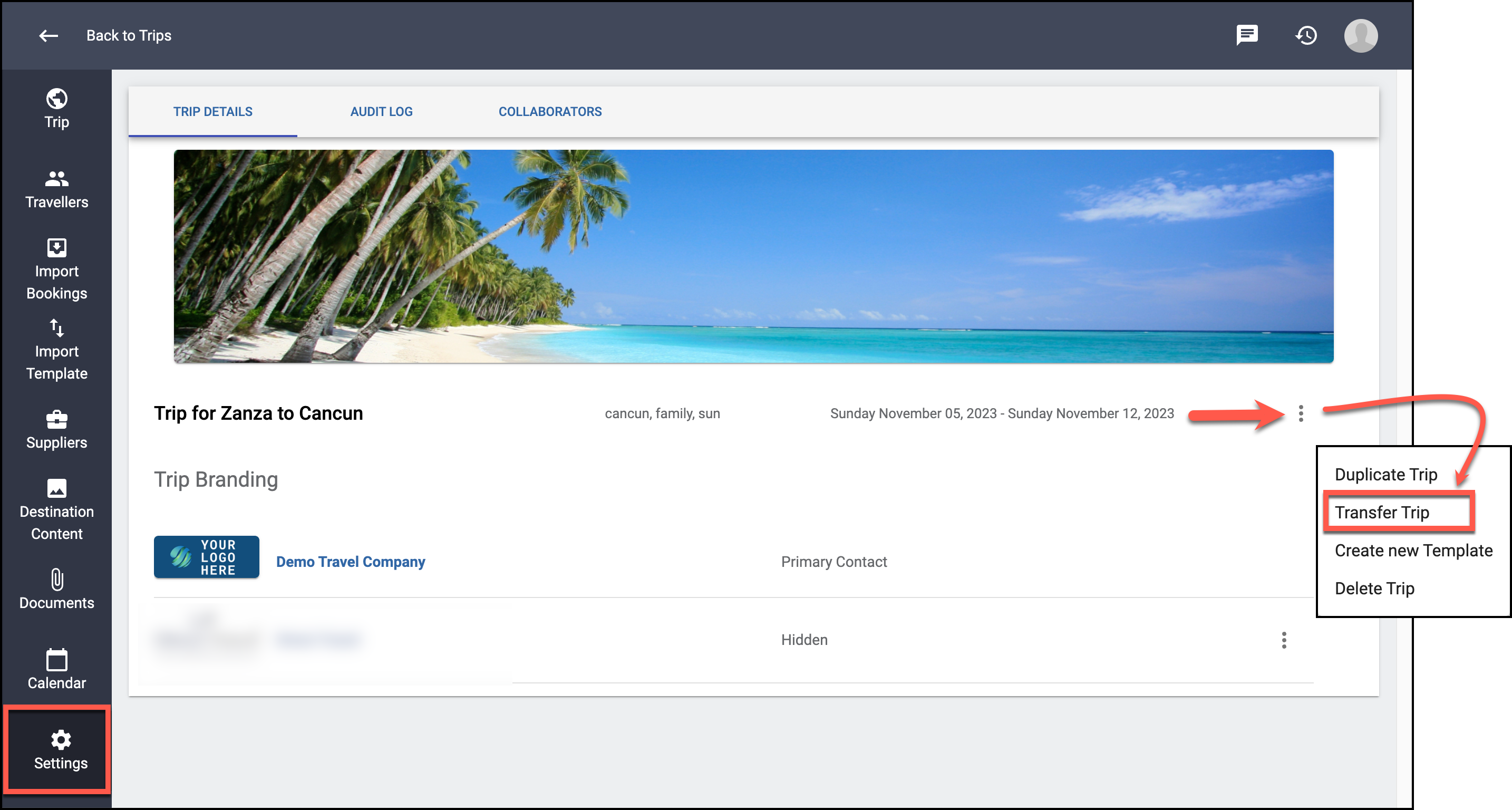Screen dimensions: 1512x810
Task: Click the Trip for Zanza to Cancun title
Action: click(258, 413)
